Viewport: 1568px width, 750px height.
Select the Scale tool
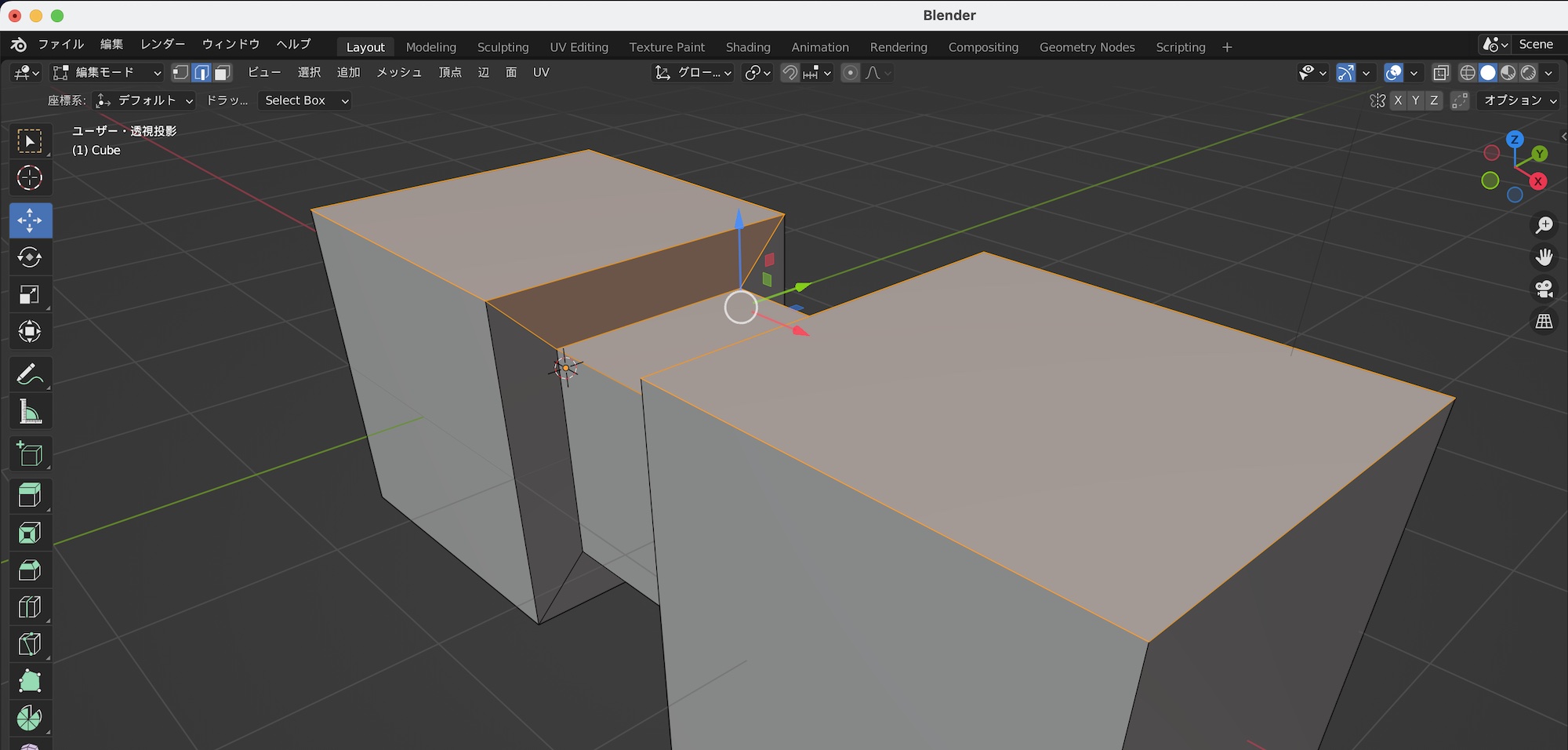coord(30,295)
